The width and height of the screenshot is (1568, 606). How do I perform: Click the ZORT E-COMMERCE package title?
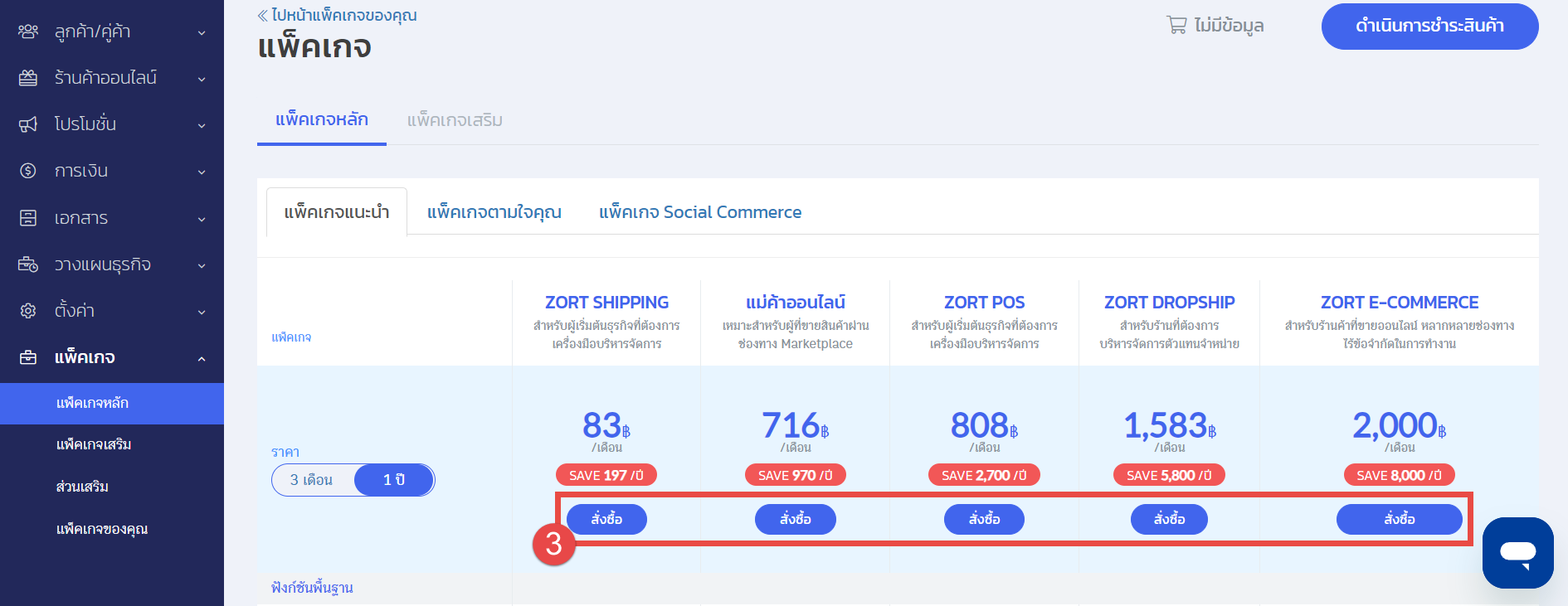click(x=1400, y=303)
